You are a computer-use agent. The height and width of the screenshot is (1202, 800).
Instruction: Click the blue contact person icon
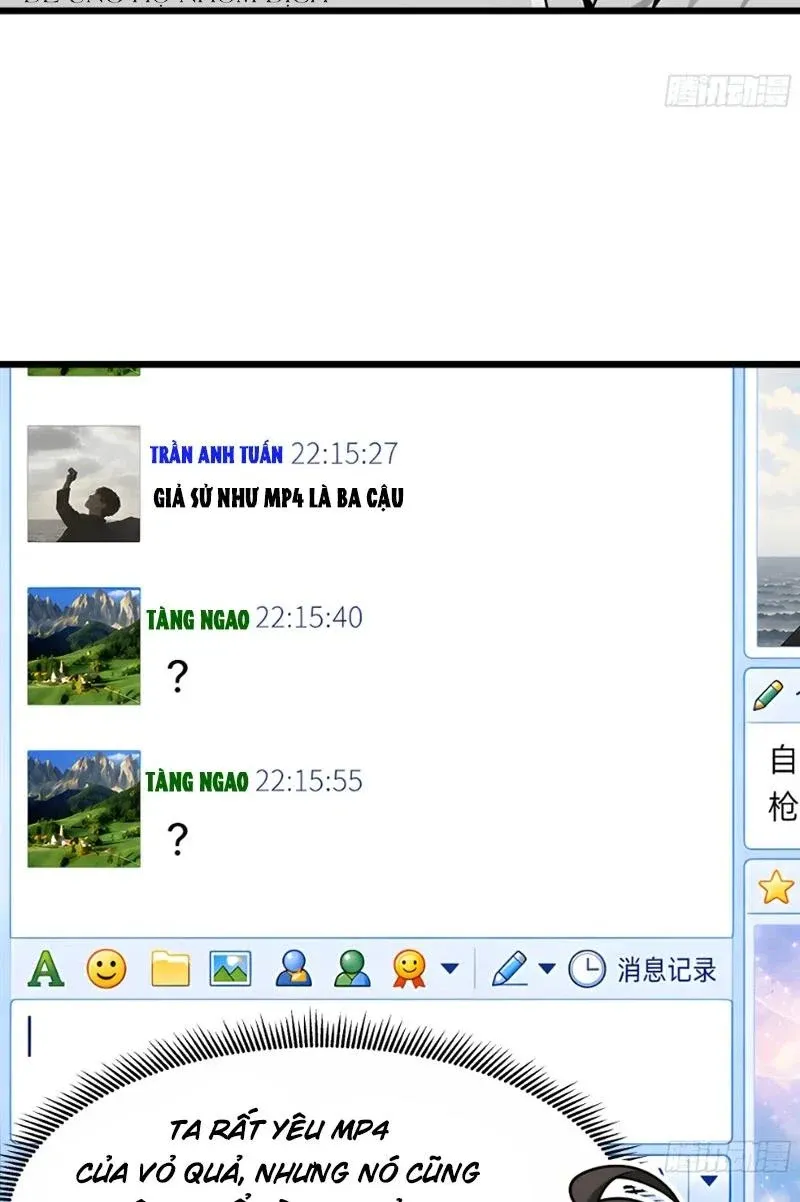coord(293,969)
